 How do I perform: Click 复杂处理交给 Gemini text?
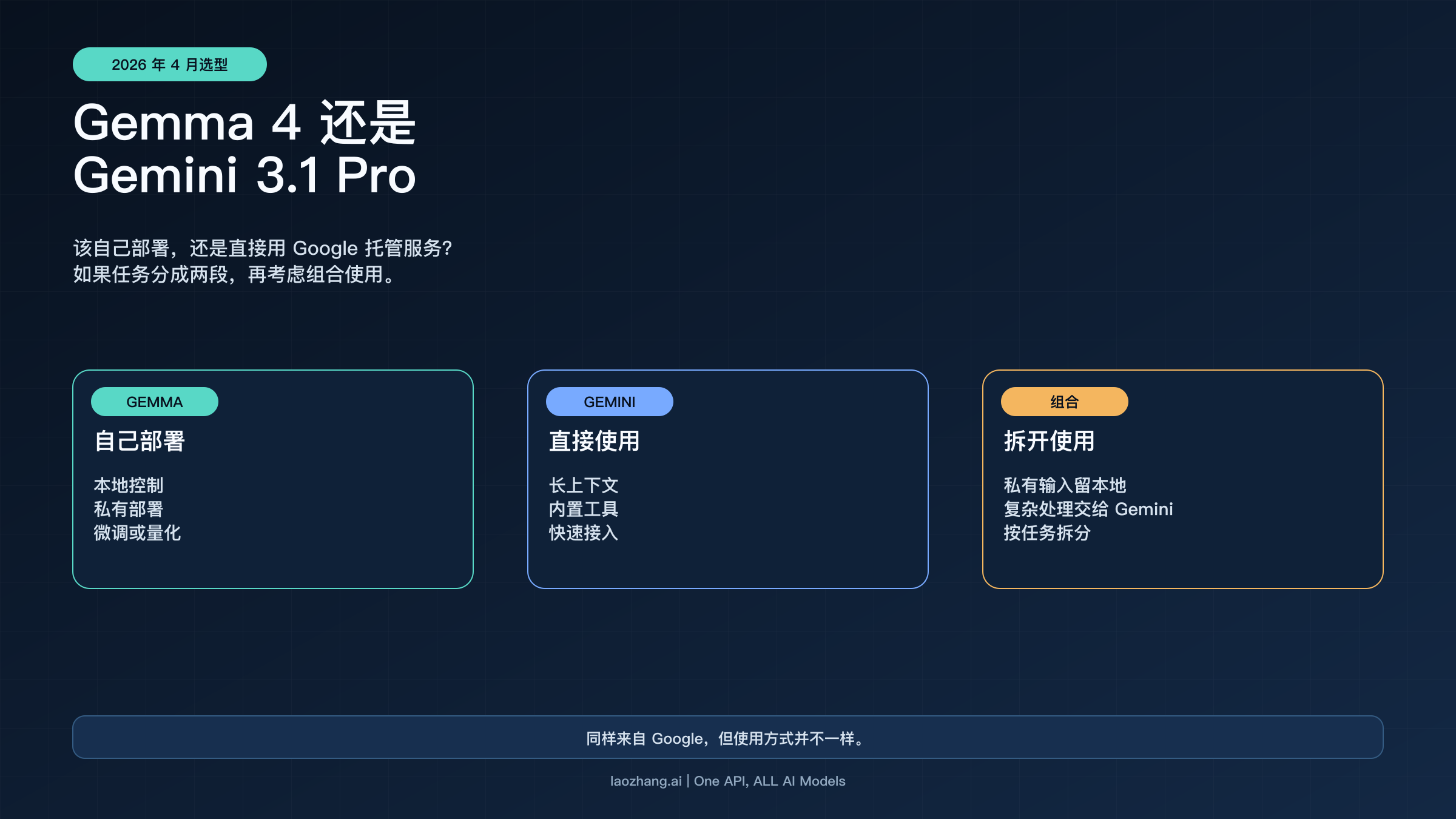coord(1088,509)
